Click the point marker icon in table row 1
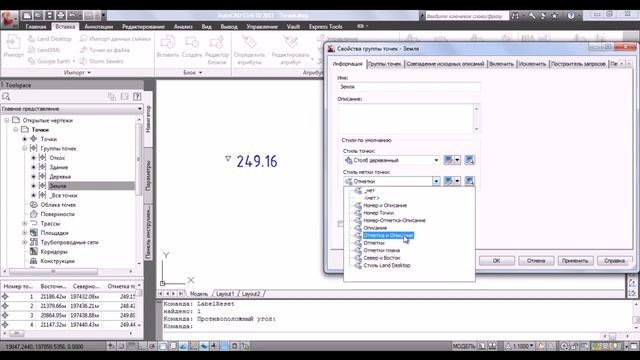Viewport: 640px width, 360px height. 5,297
